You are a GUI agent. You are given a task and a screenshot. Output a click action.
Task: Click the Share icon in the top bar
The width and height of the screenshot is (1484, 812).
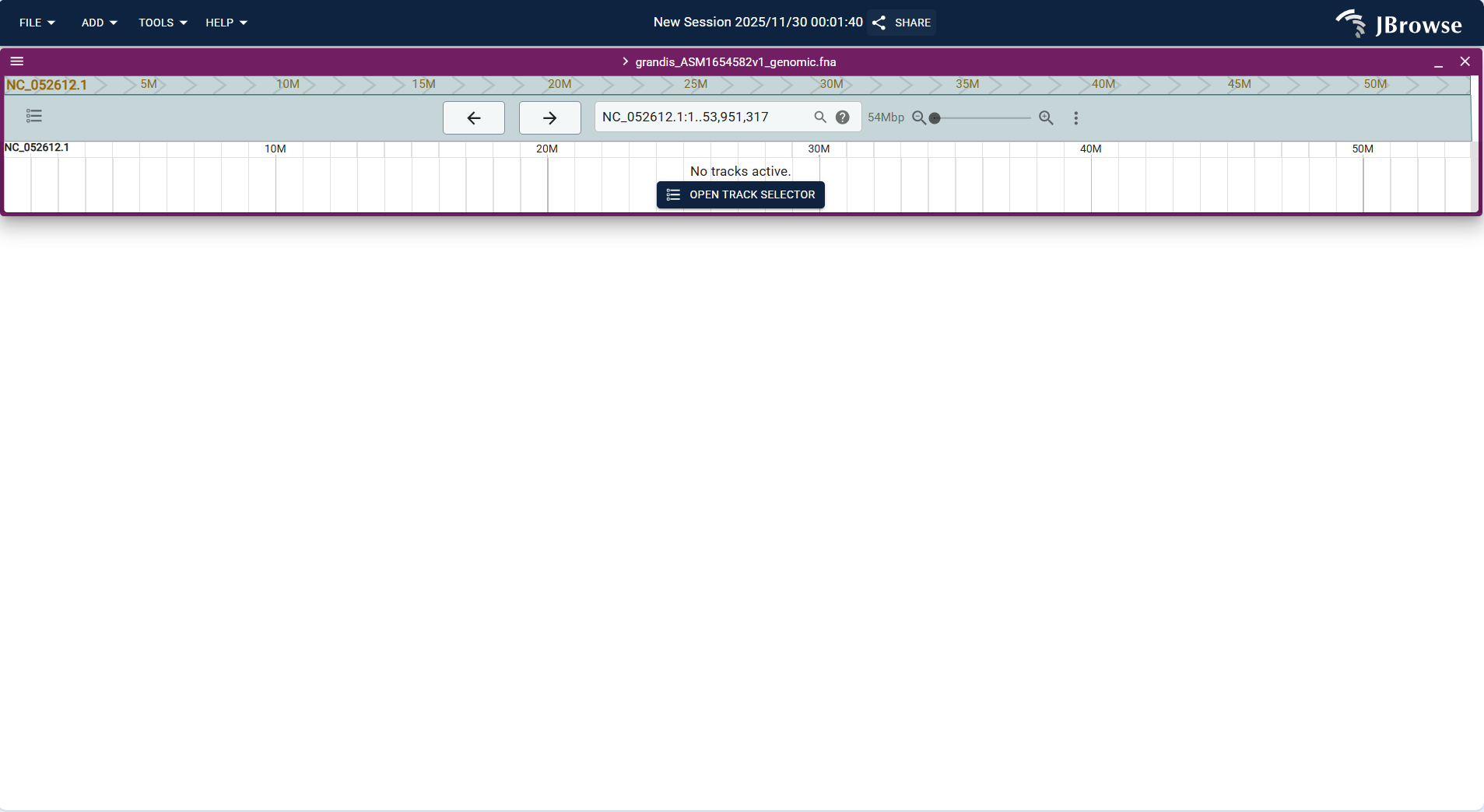[x=878, y=23]
